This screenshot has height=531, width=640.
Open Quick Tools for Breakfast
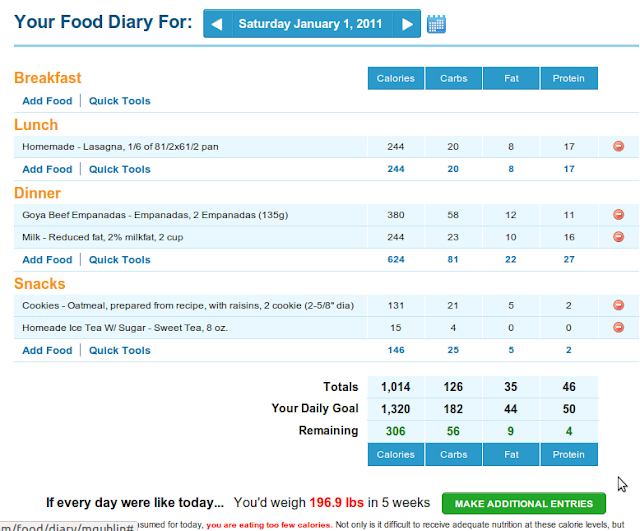[x=120, y=101]
